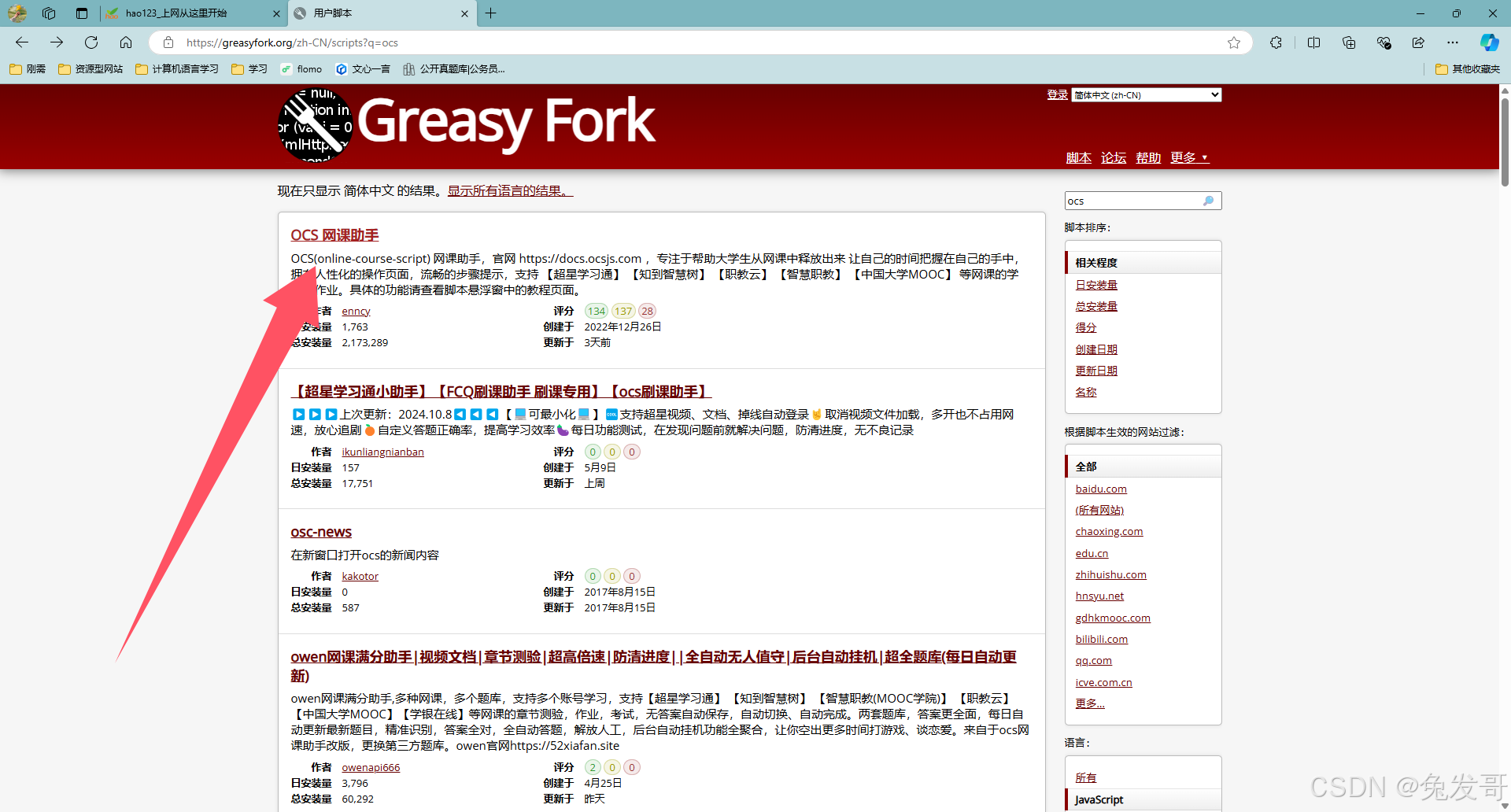Viewport: 1511px width, 812px height.
Task: Filter scripts by bilibili.com
Action: click(x=1101, y=639)
